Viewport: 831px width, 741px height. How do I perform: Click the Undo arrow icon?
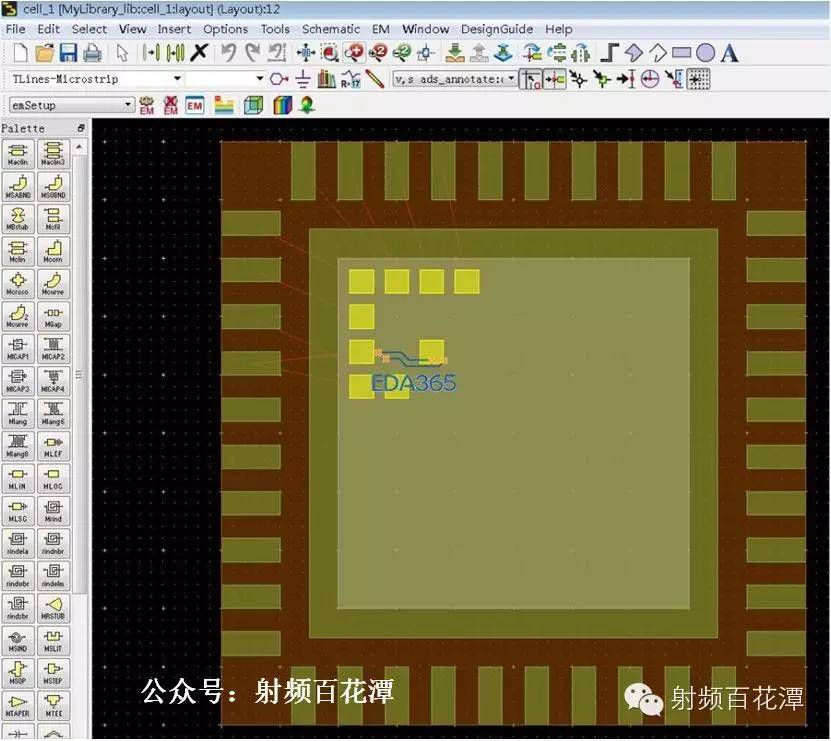[228, 53]
